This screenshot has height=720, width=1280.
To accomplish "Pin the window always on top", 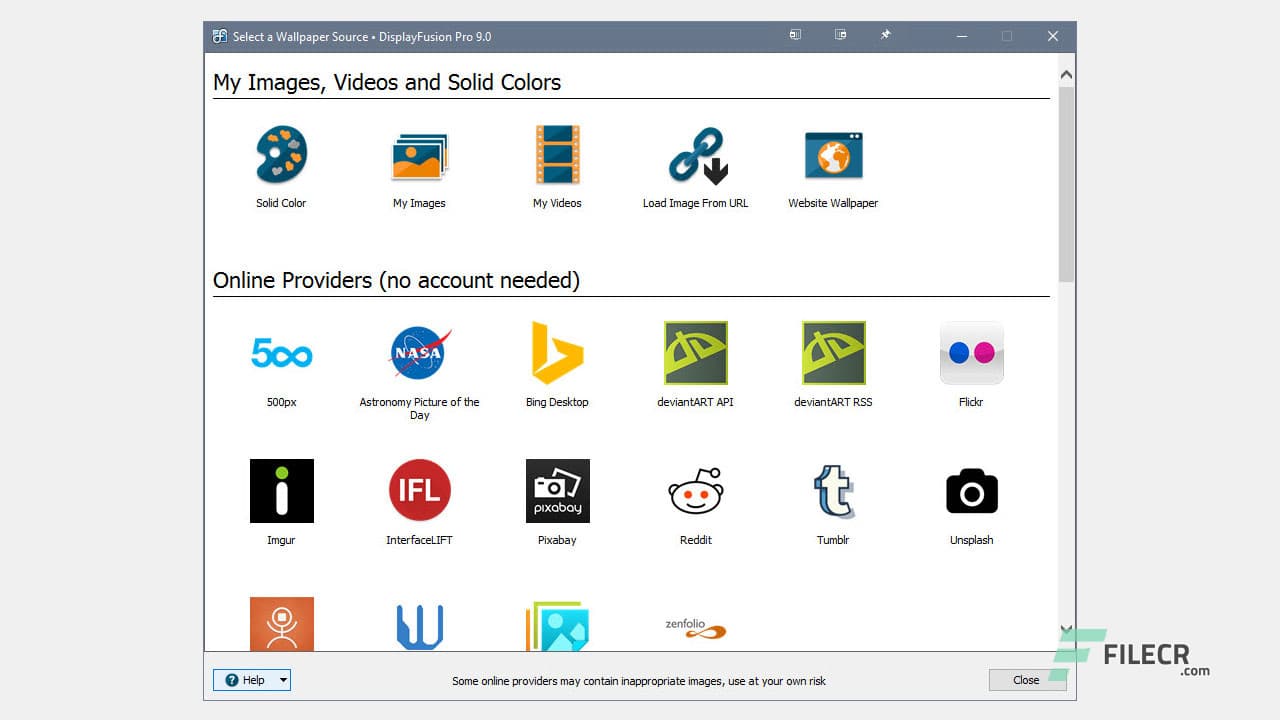I will pos(885,35).
